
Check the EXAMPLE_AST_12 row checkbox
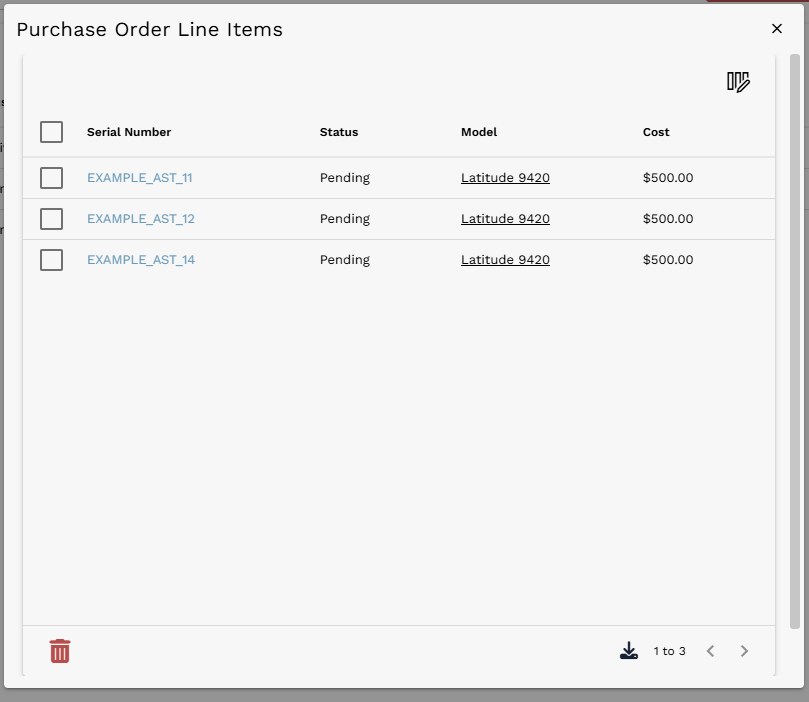click(52, 219)
